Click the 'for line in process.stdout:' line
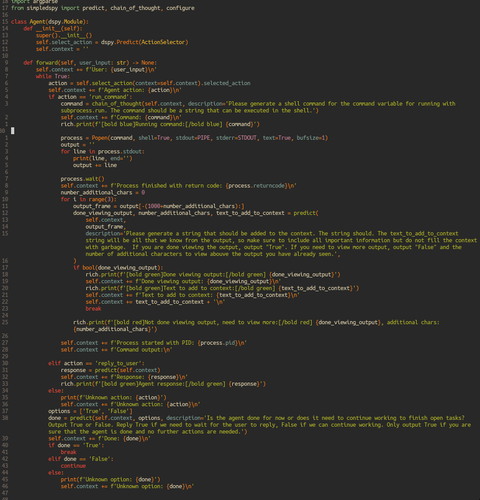This screenshot has height=500, width=480. pyautogui.click(x=103, y=152)
